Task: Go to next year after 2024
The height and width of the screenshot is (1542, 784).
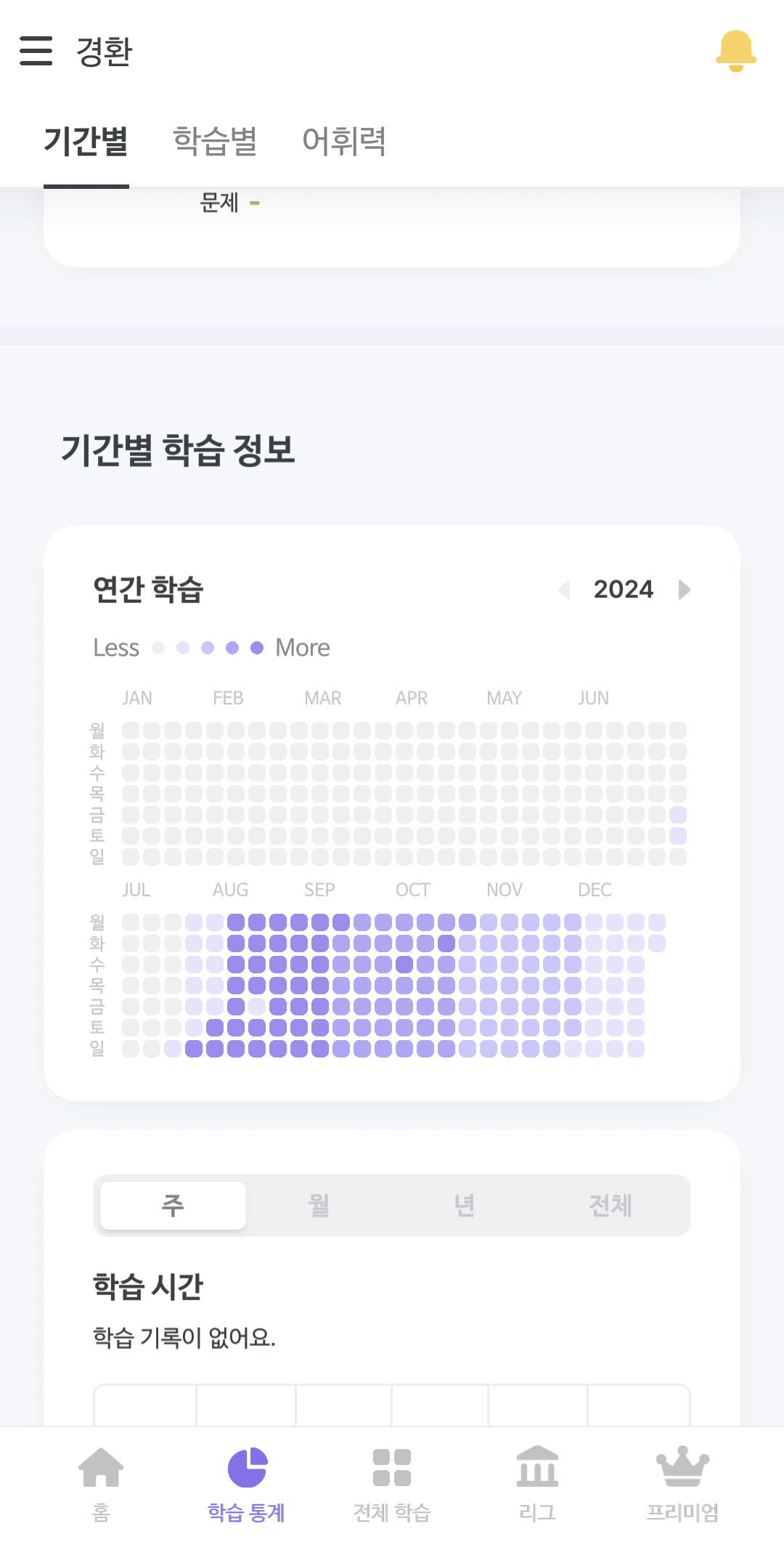Action: tap(684, 589)
